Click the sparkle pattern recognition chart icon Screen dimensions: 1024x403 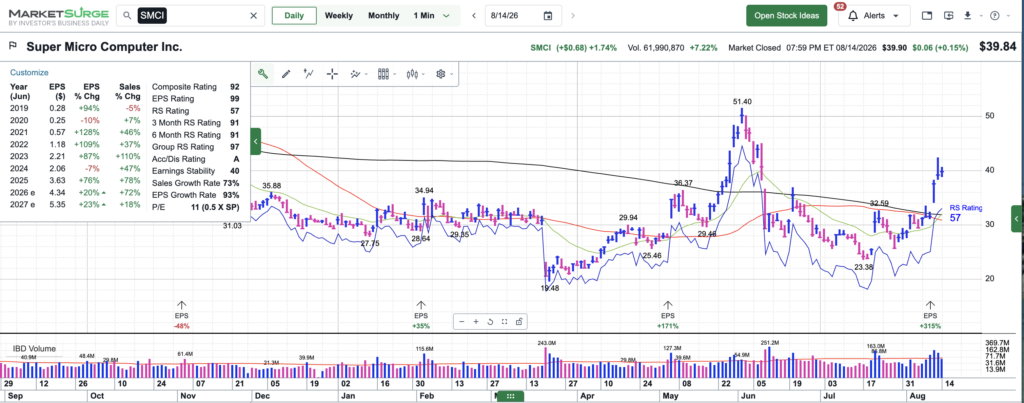point(355,74)
